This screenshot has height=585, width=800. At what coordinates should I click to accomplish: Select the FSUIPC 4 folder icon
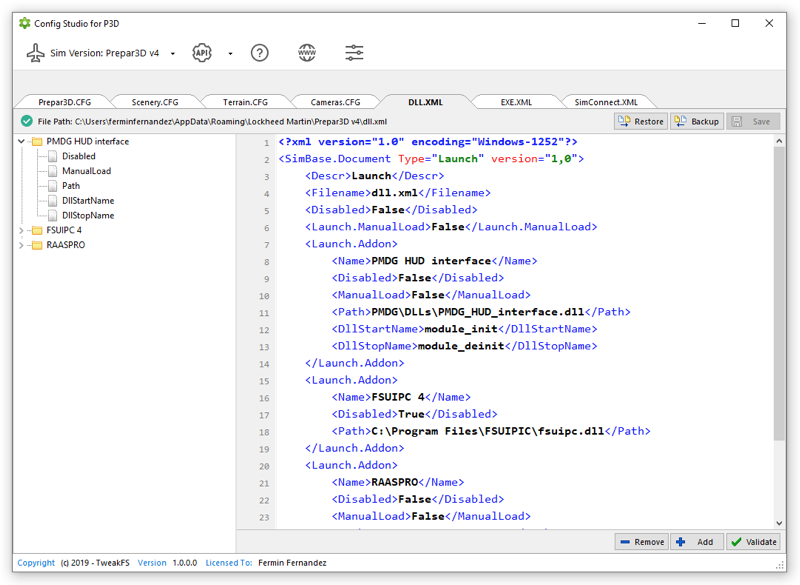(37, 231)
